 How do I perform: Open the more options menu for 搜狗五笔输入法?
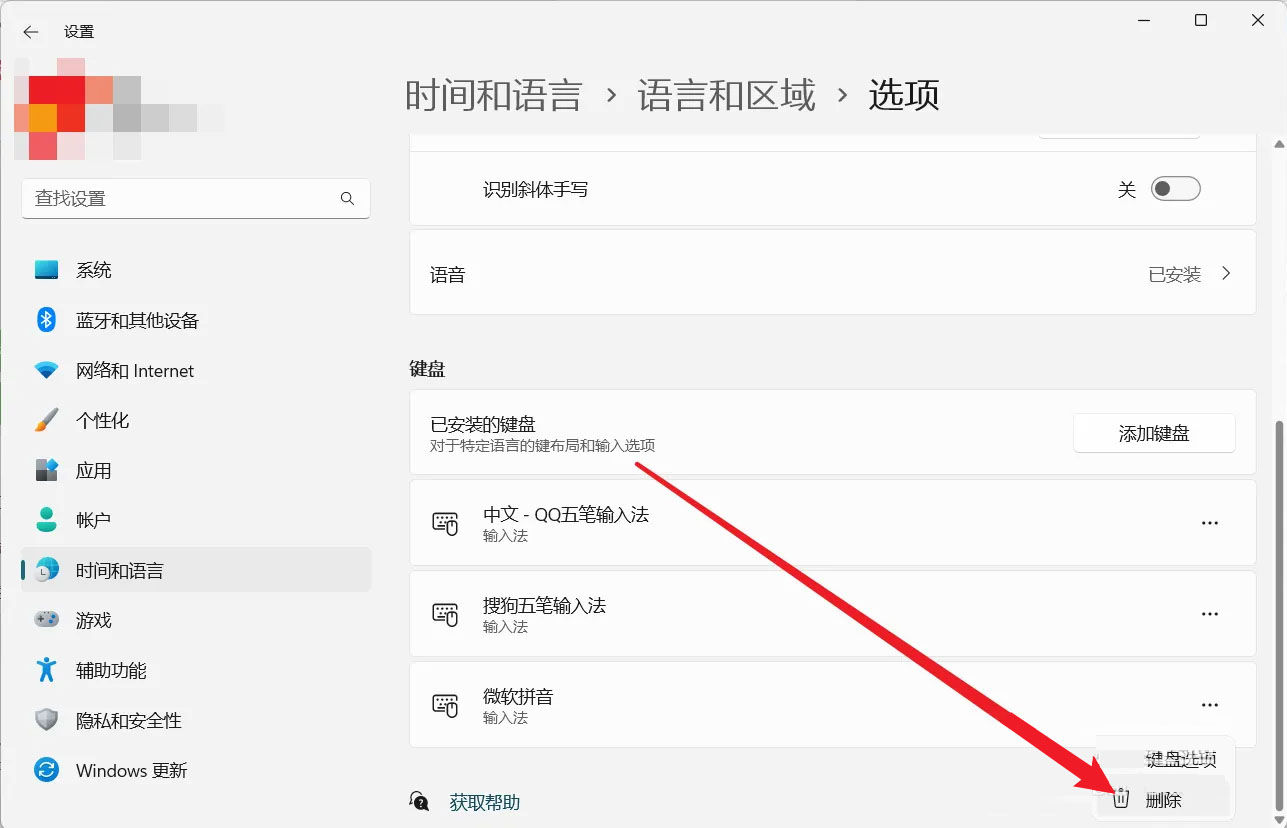pyautogui.click(x=1210, y=614)
